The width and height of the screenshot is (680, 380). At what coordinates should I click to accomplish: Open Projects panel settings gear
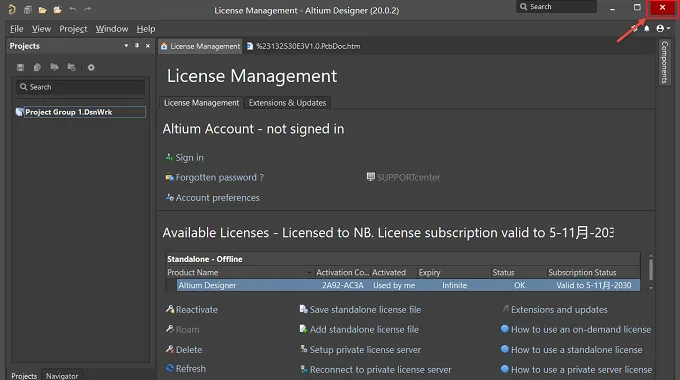[91, 67]
